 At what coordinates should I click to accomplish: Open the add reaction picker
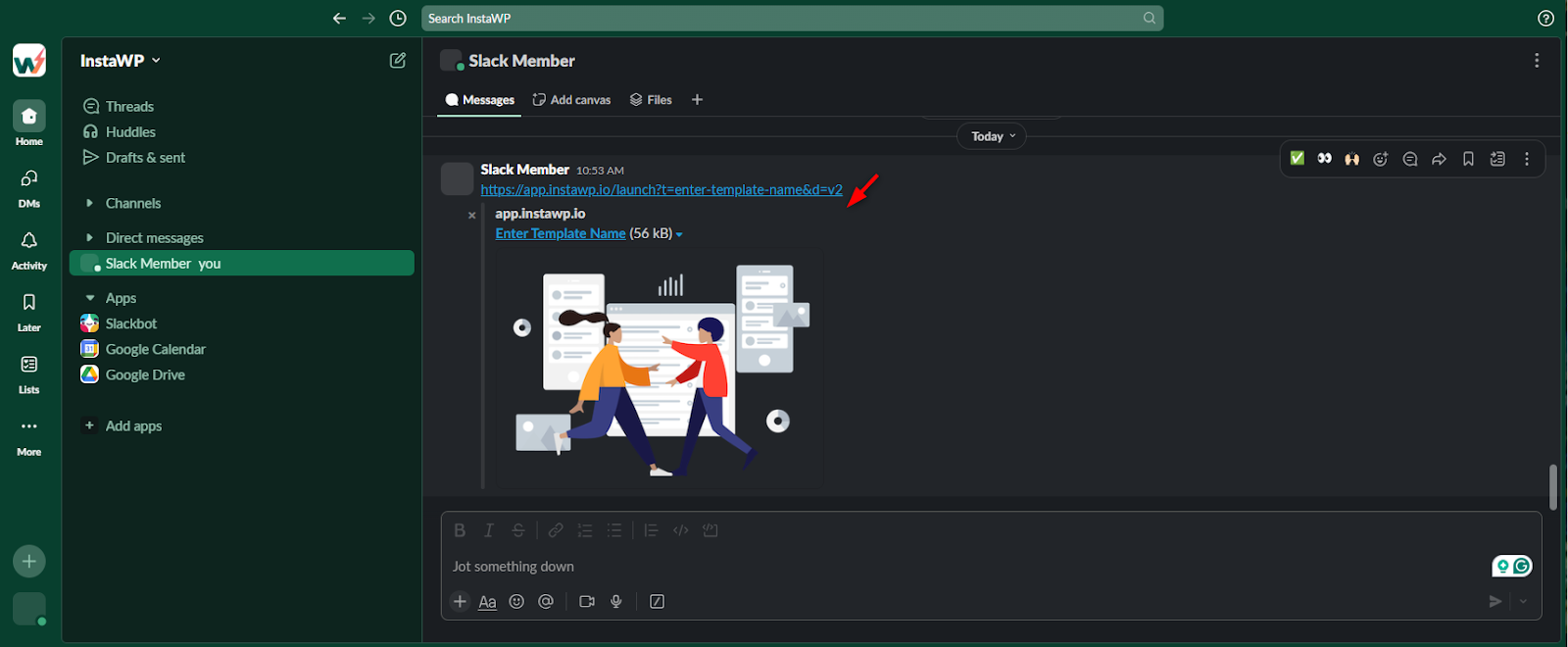[1381, 159]
